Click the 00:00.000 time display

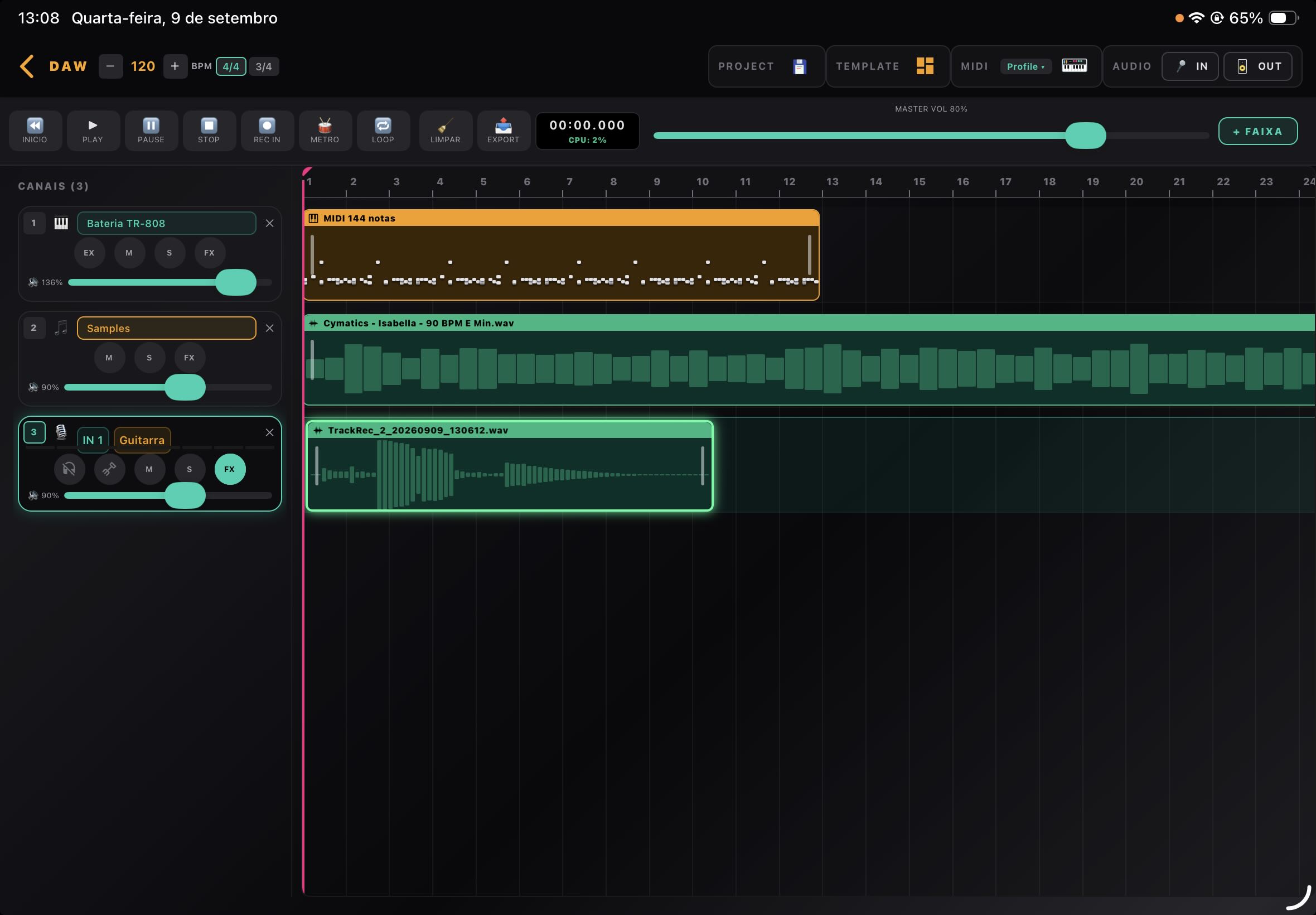click(587, 126)
